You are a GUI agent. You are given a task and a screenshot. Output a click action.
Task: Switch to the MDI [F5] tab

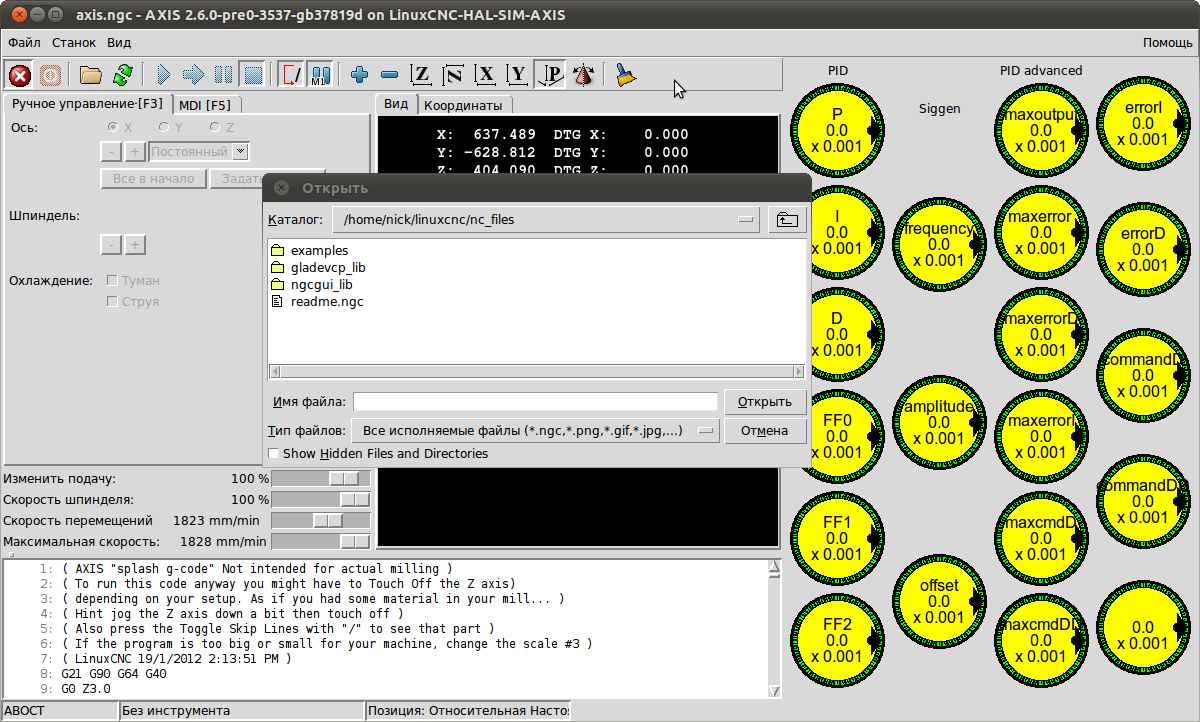tap(205, 104)
